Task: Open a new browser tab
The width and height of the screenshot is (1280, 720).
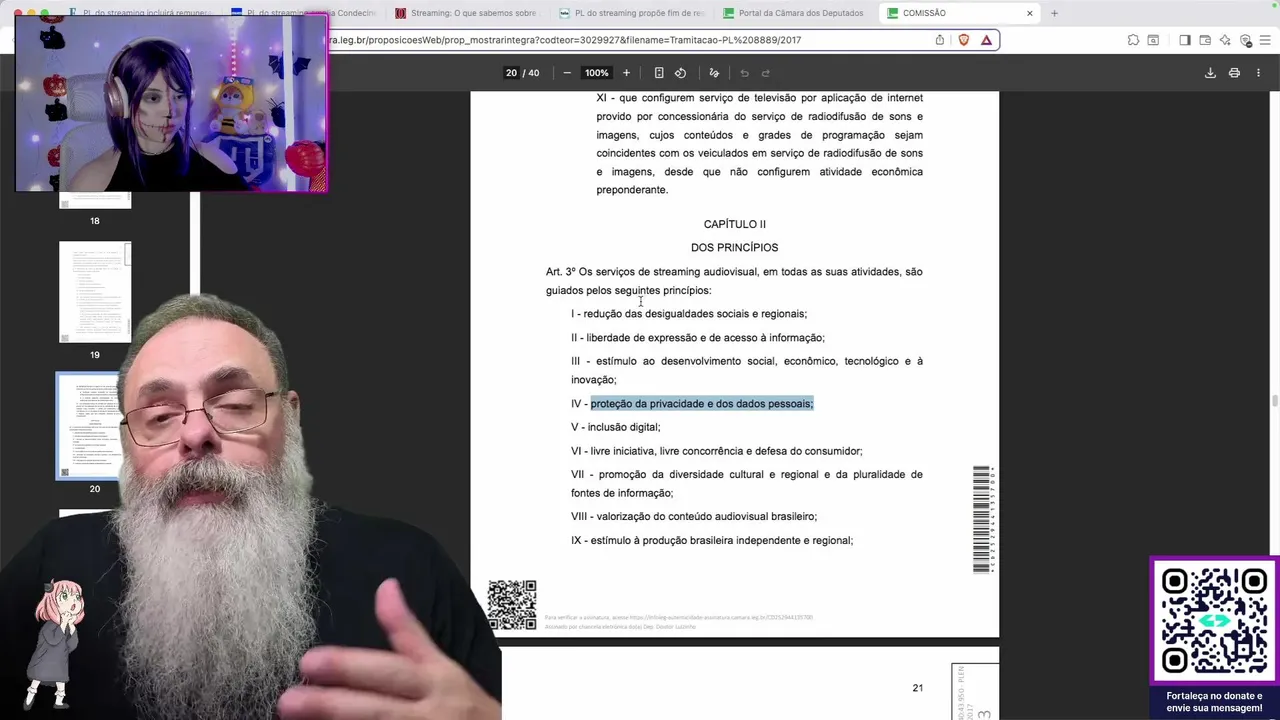Action: [1054, 13]
